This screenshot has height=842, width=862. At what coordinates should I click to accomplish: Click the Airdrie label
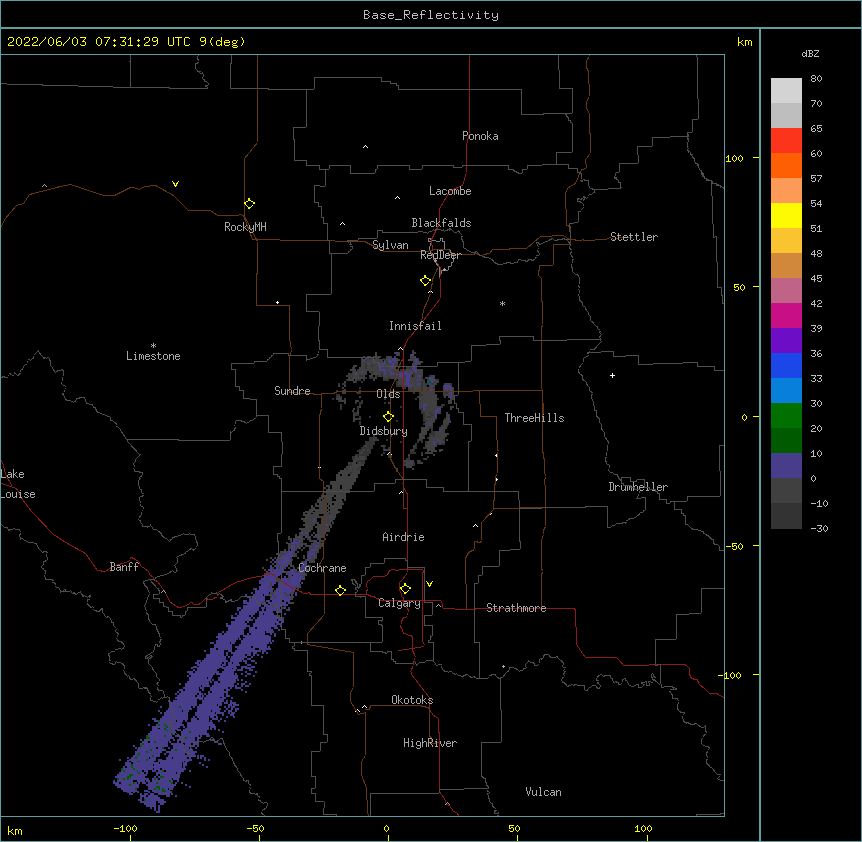(x=403, y=537)
